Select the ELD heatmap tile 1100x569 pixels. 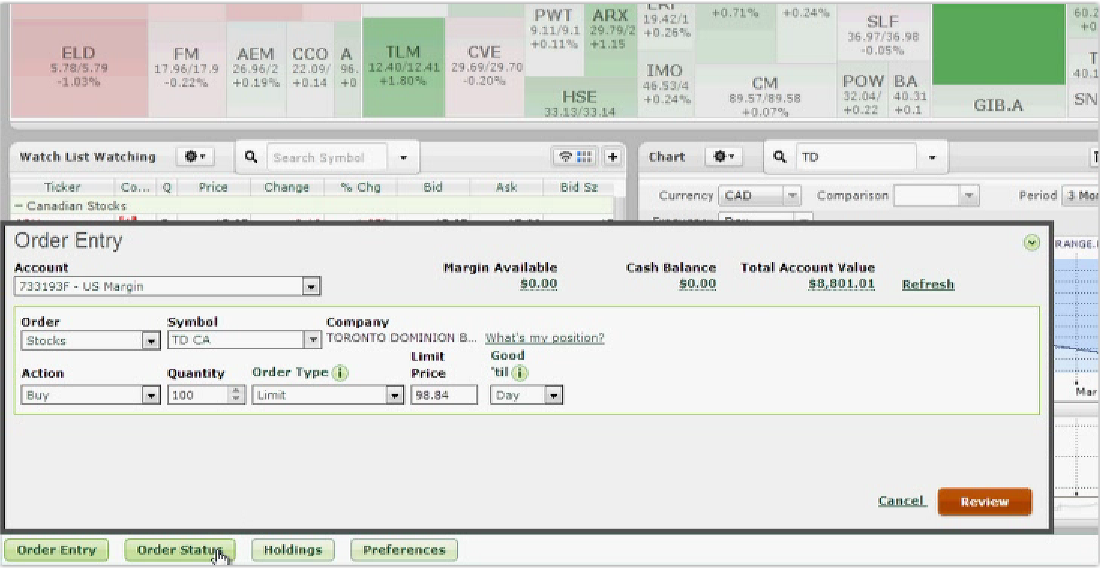[79, 67]
